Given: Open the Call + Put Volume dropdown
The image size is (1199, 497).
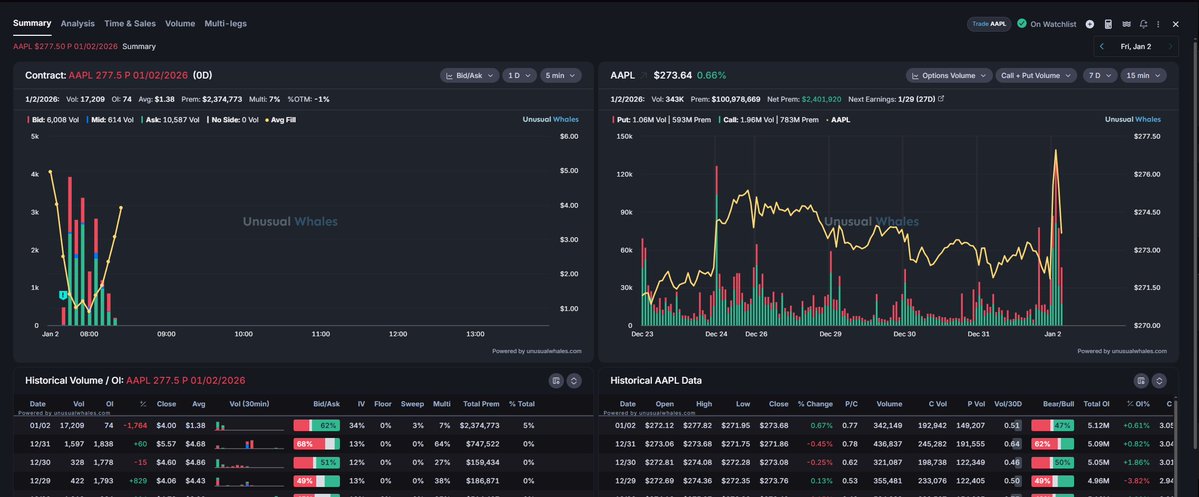Looking at the screenshot, I should point(1036,76).
